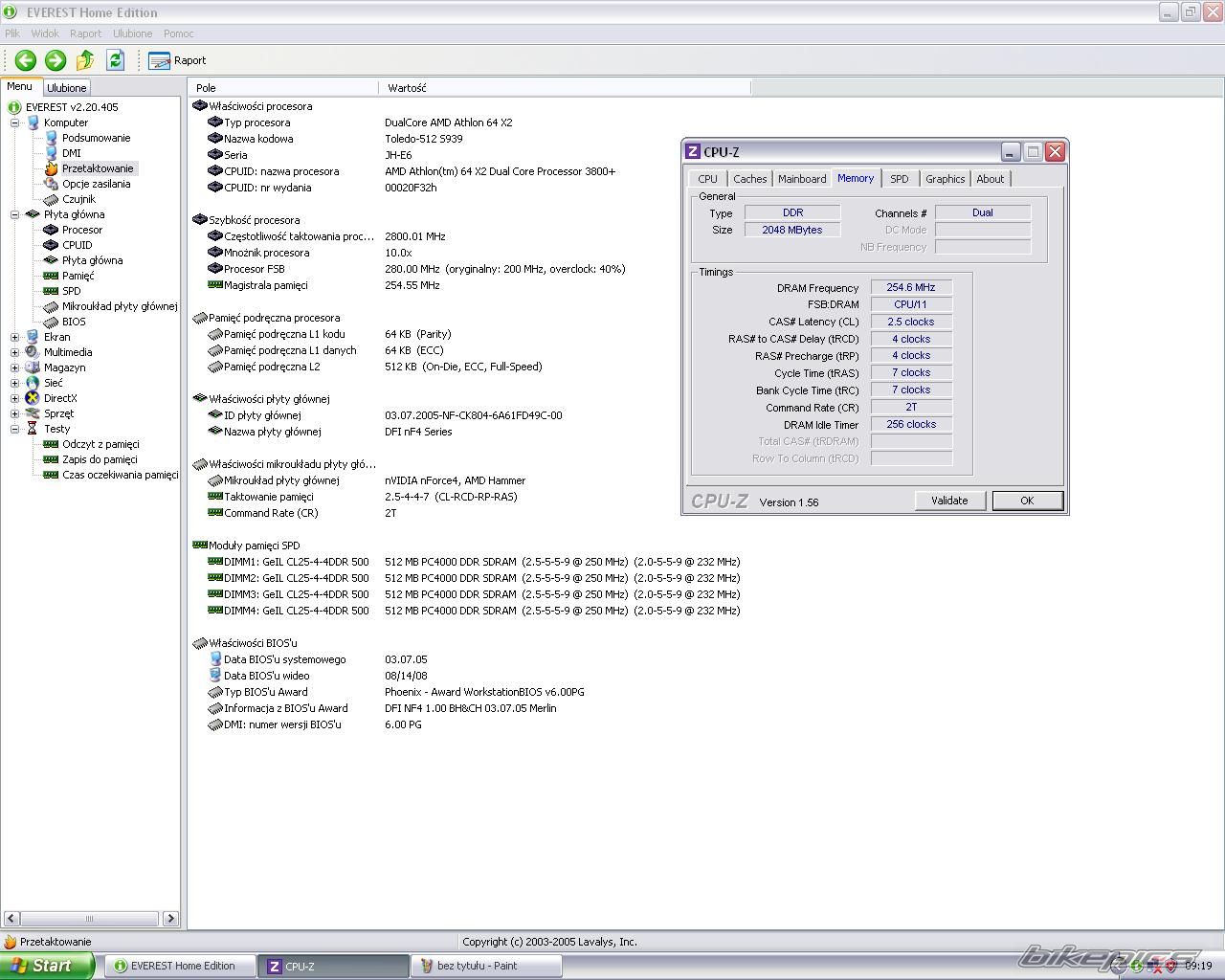Screen dimensions: 1225x980
Task: Select the Mnożnik procesora row
Action: point(469,253)
